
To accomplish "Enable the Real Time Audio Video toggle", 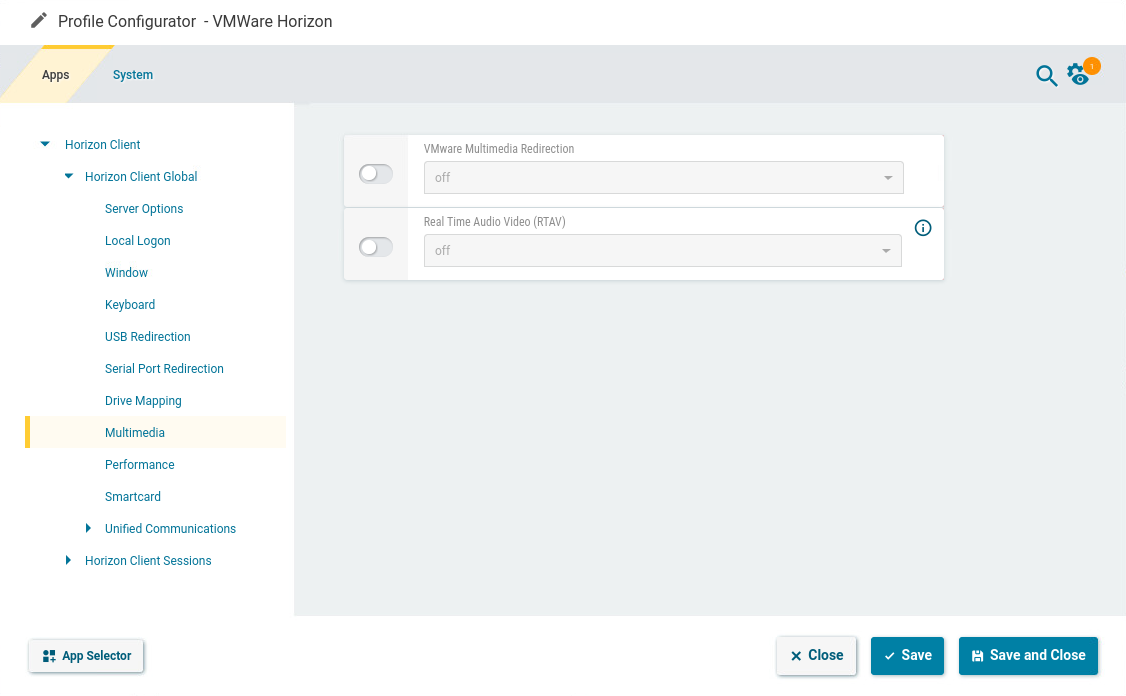I will click(376, 247).
